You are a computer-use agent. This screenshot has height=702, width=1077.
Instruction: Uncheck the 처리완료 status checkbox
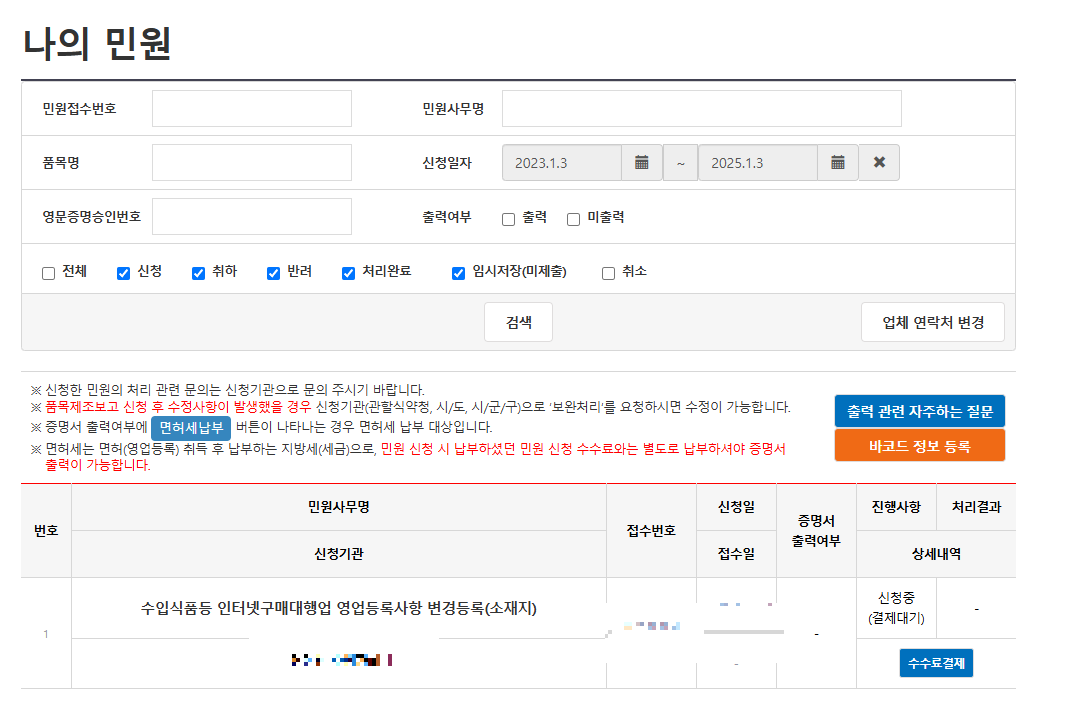348,273
